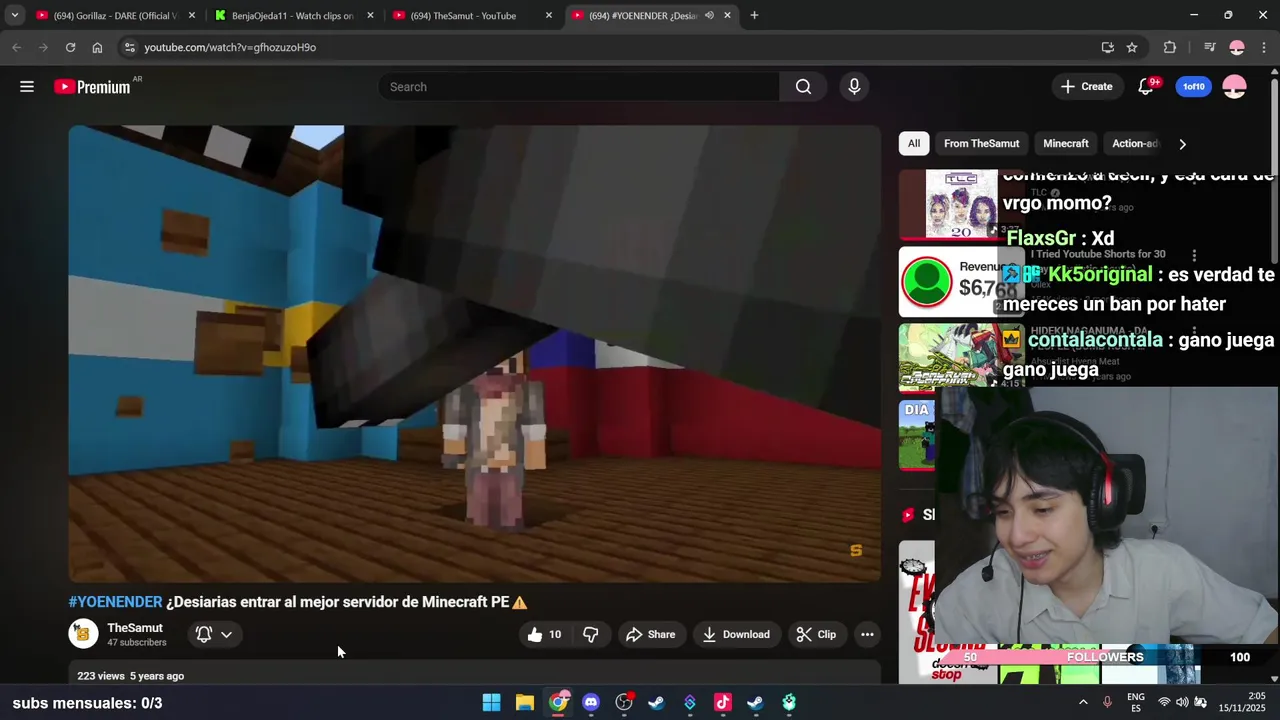Image resolution: width=1280 pixels, height=720 pixels.
Task: Select 'Action-ad' filter chip
Action: [x=1134, y=144]
